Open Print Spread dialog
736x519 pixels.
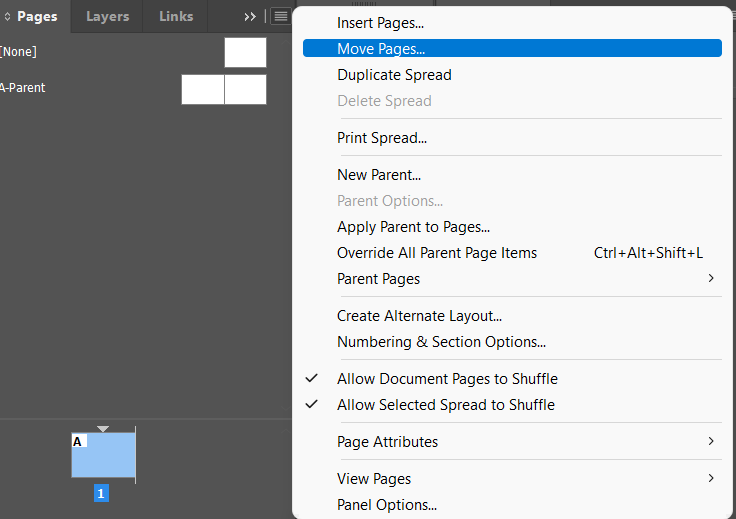382,138
